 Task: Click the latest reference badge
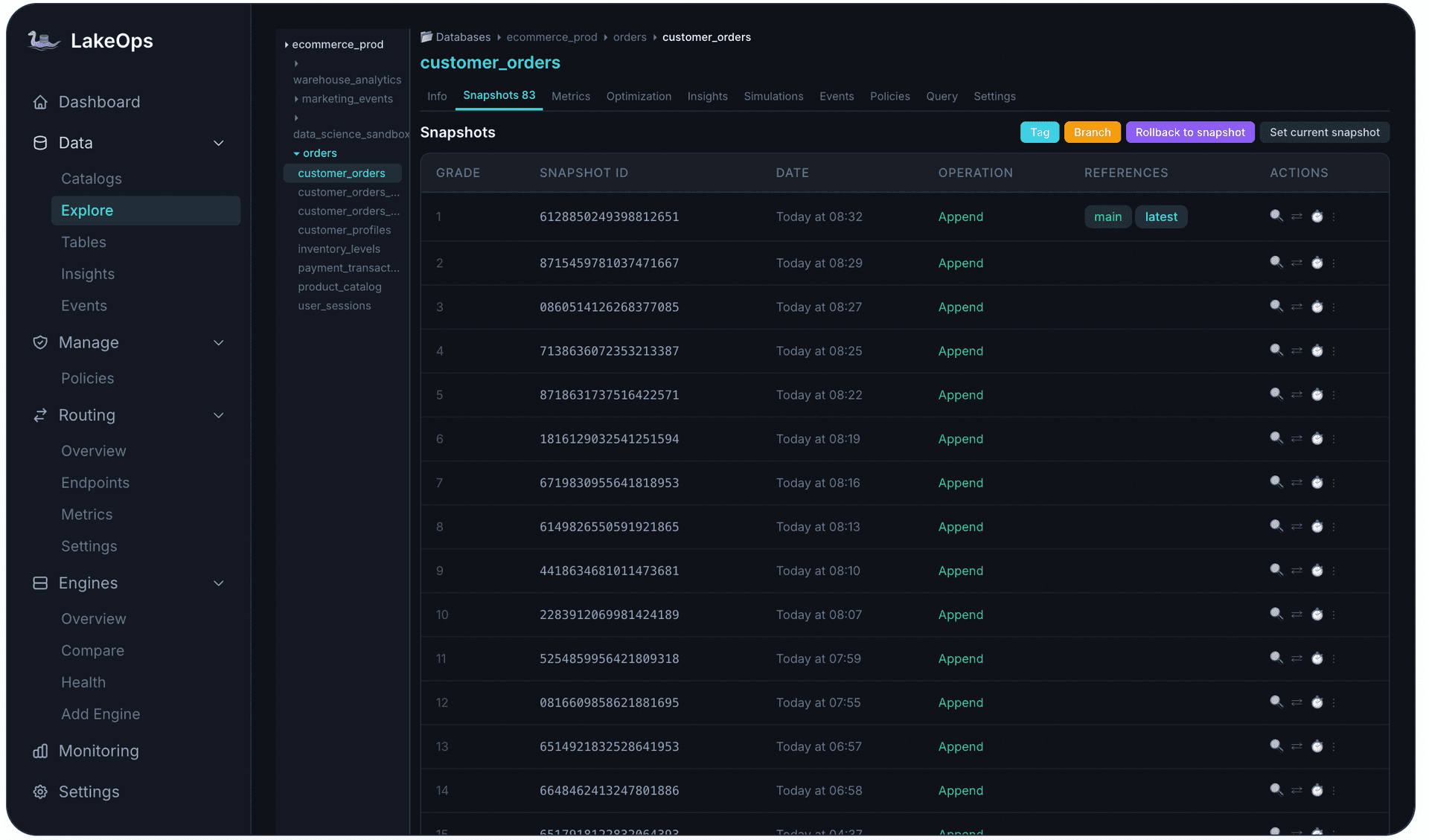pyautogui.click(x=1161, y=217)
